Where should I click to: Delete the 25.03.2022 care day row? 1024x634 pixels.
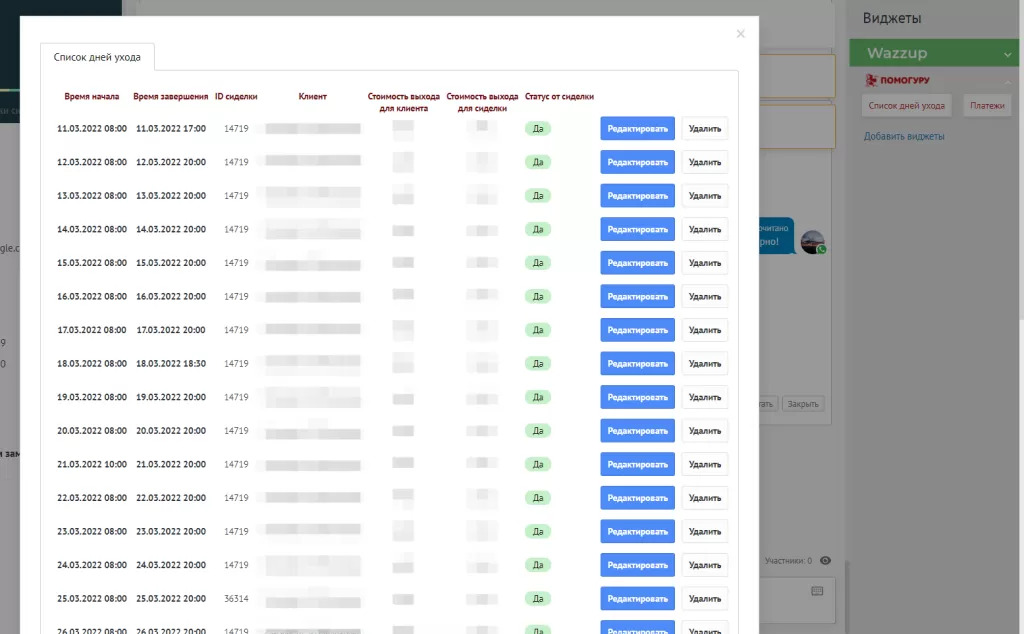point(705,599)
